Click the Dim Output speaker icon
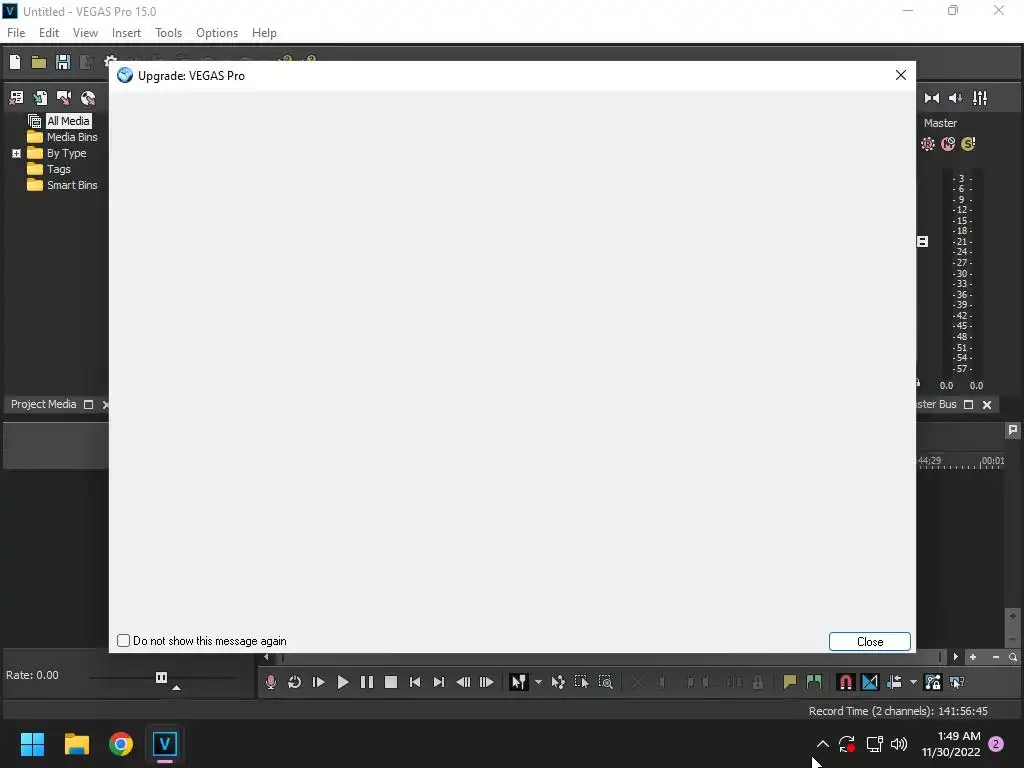Image resolution: width=1024 pixels, height=768 pixels. 955,98
